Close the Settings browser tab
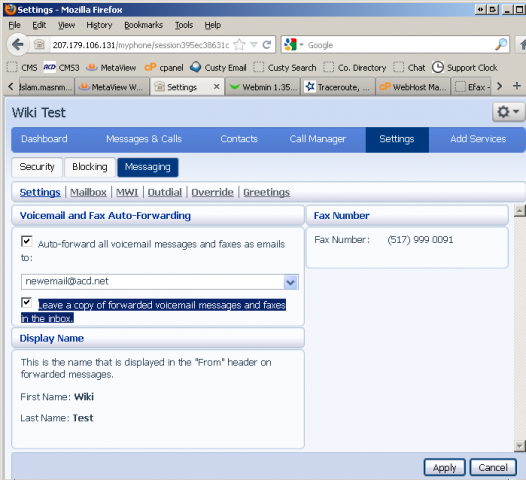This screenshot has width=526, height=480. (x=217, y=87)
